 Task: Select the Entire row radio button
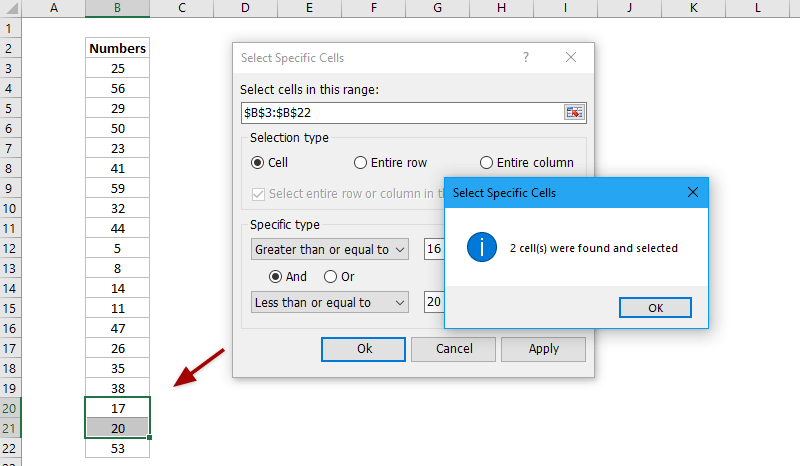coord(360,163)
